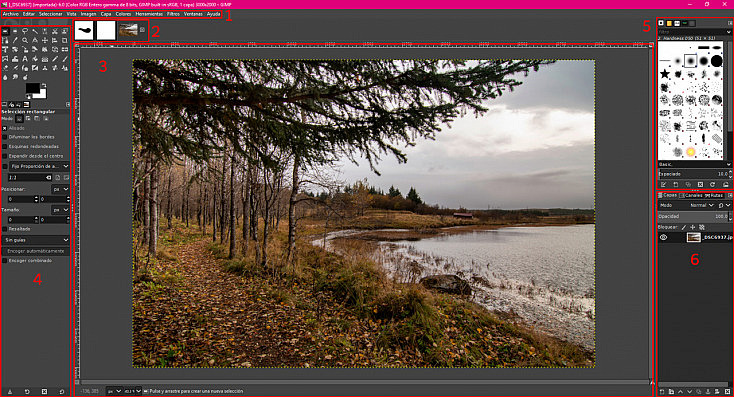Open the Colores menu

click(x=124, y=14)
